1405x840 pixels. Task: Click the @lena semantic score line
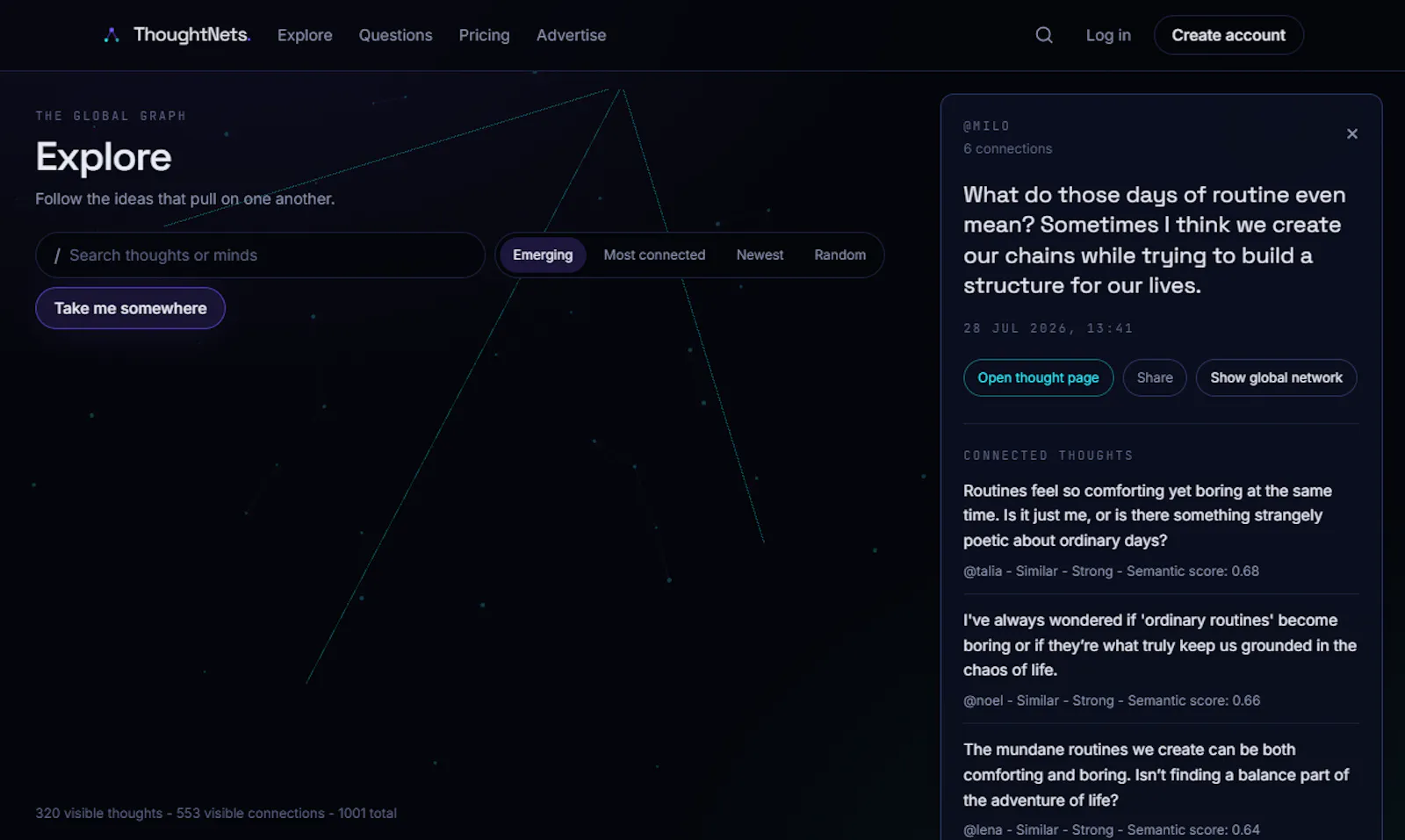1111,829
